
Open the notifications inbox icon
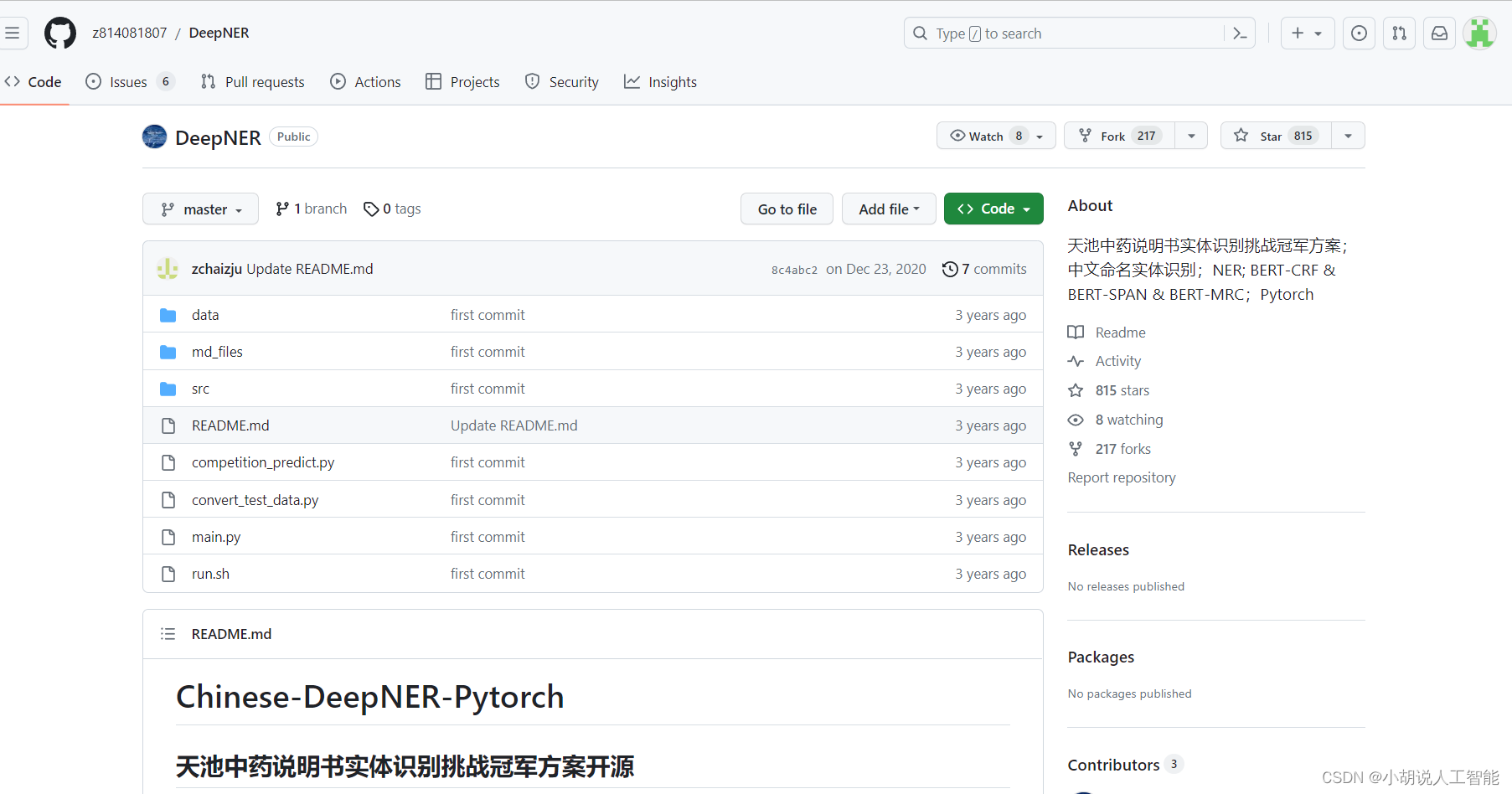coord(1439,34)
